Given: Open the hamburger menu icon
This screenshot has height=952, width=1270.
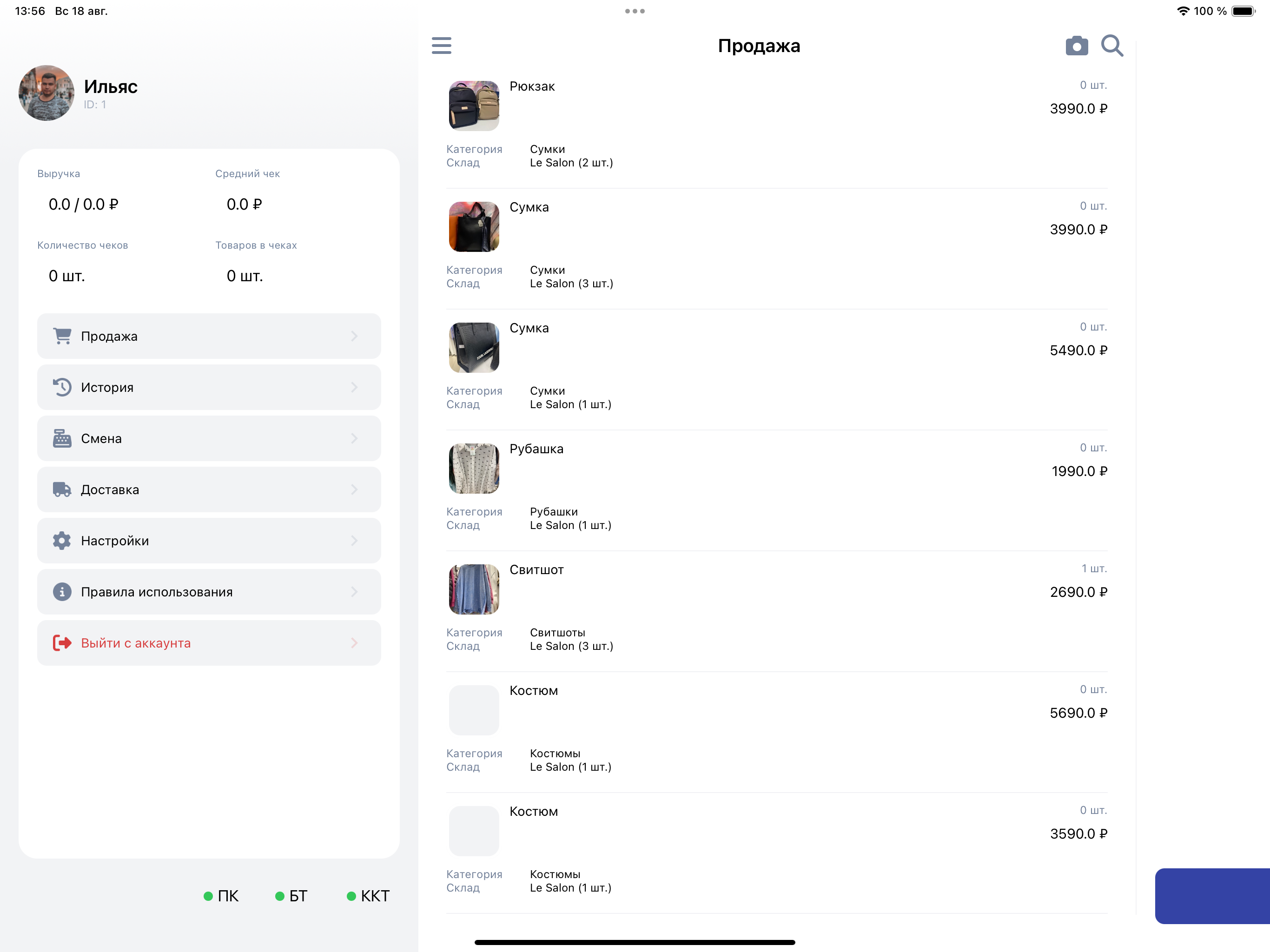Looking at the screenshot, I should click(441, 46).
